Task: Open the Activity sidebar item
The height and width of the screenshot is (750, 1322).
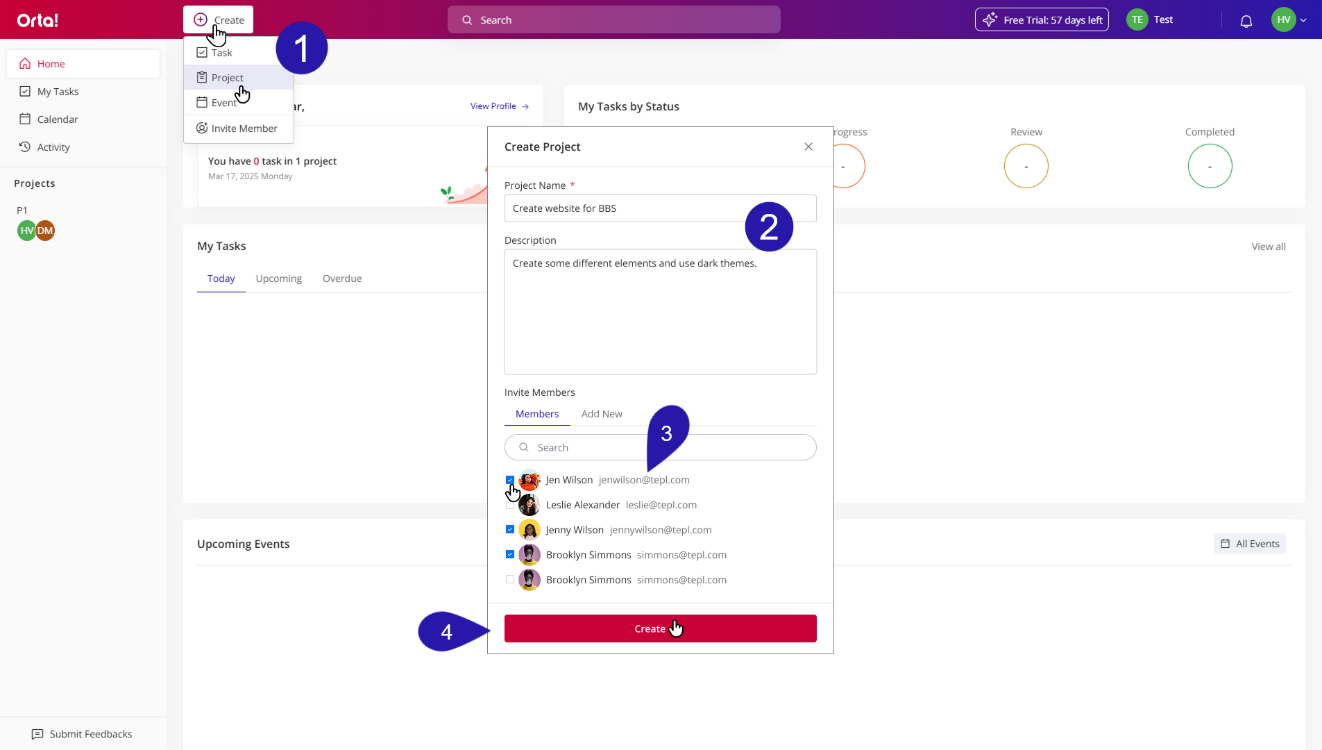Action: [53, 147]
